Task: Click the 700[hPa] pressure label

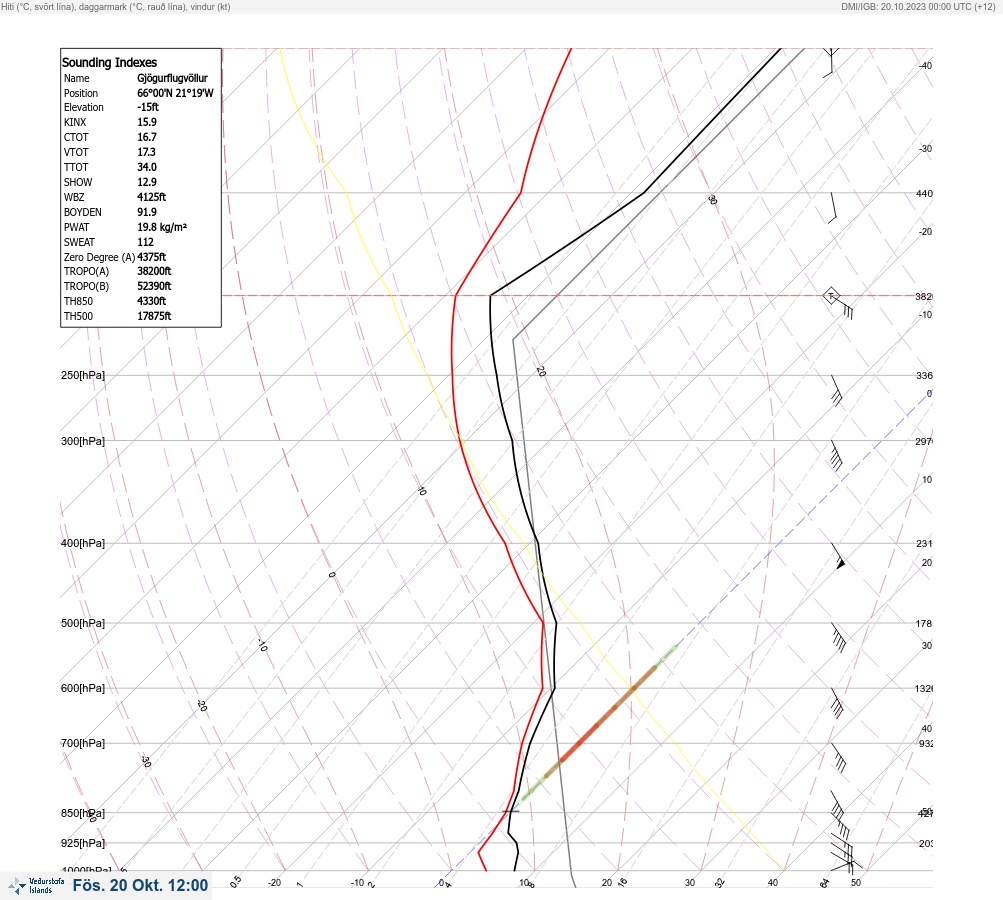Action: 83,743
